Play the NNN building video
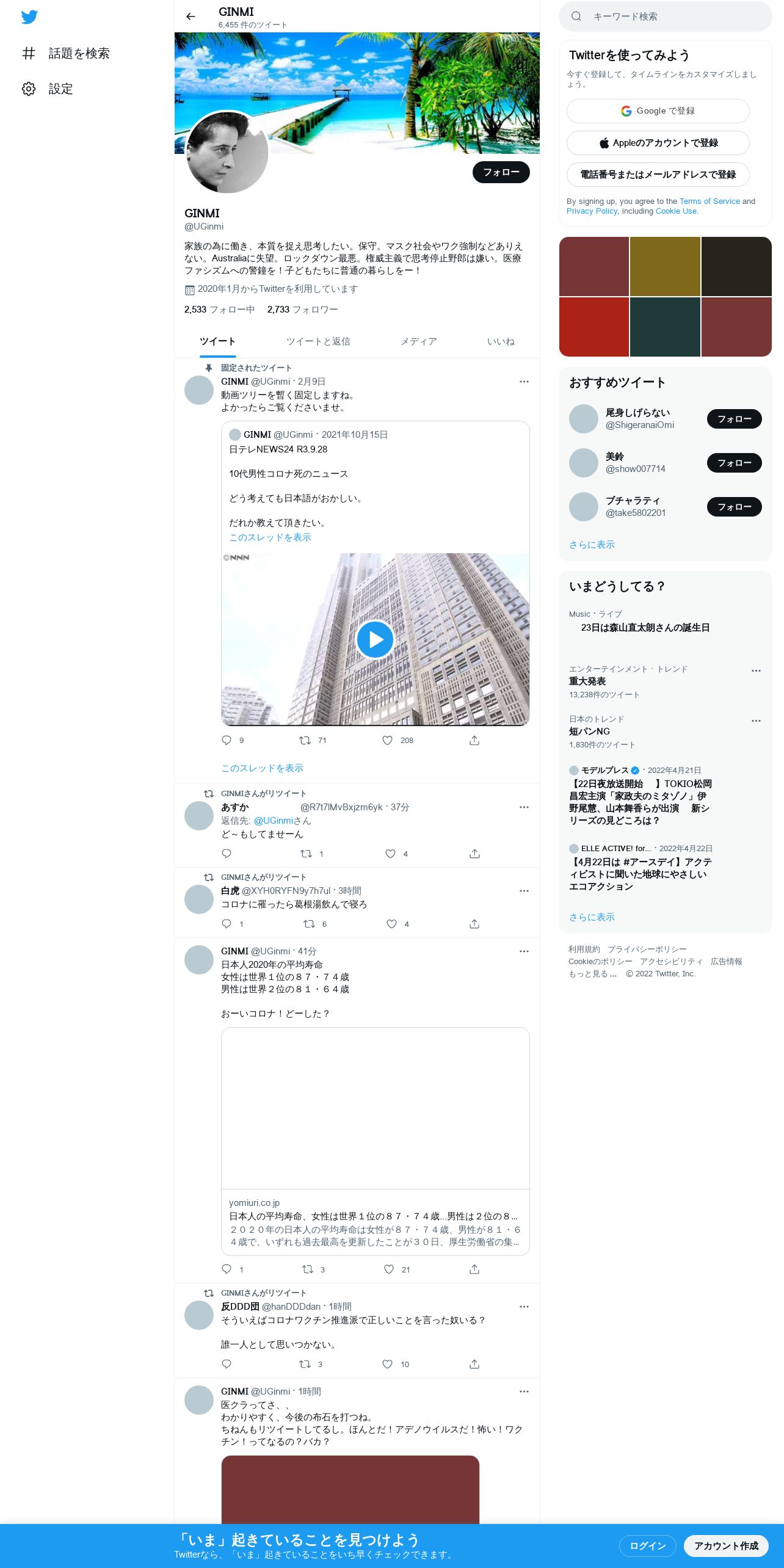Viewport: 784px width, 1568px height. pos(375,639)
